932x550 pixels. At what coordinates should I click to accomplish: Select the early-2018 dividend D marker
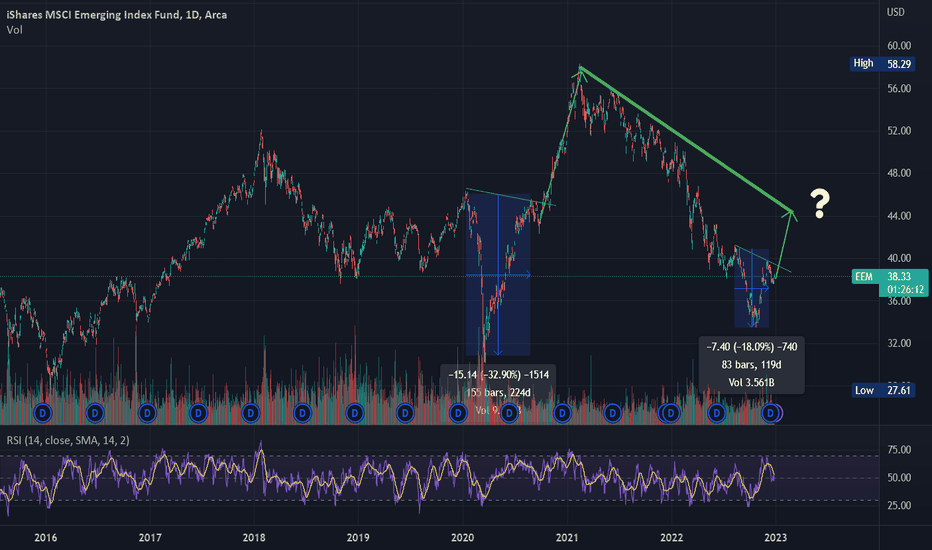point(250,412)
